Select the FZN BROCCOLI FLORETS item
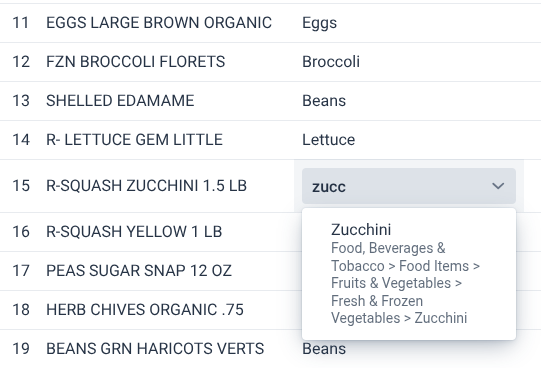This screenshot has height=368, width=541. [x=136, y=62]
